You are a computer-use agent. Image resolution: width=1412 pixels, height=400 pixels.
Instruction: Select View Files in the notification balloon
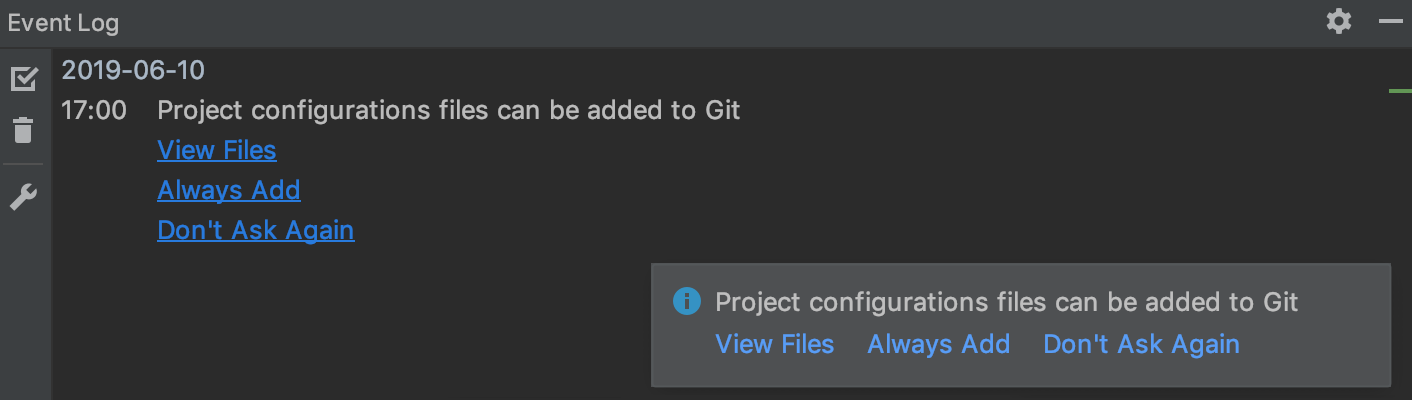(x=775, y=344)
